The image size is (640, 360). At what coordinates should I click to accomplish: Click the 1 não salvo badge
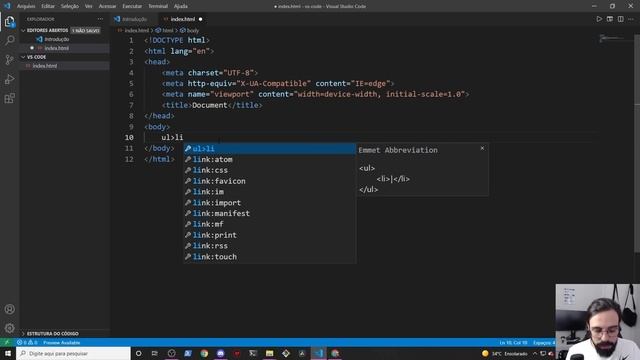click(85, 31)
